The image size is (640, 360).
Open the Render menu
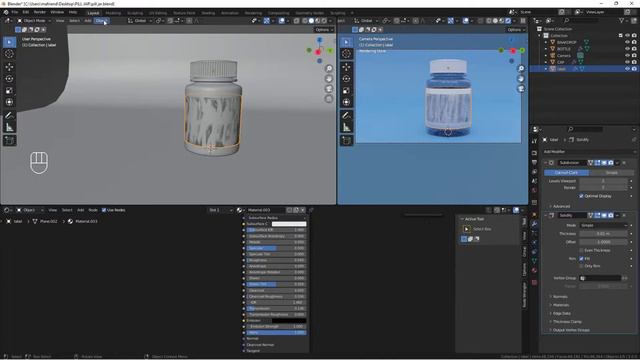(x=40, y=12)
